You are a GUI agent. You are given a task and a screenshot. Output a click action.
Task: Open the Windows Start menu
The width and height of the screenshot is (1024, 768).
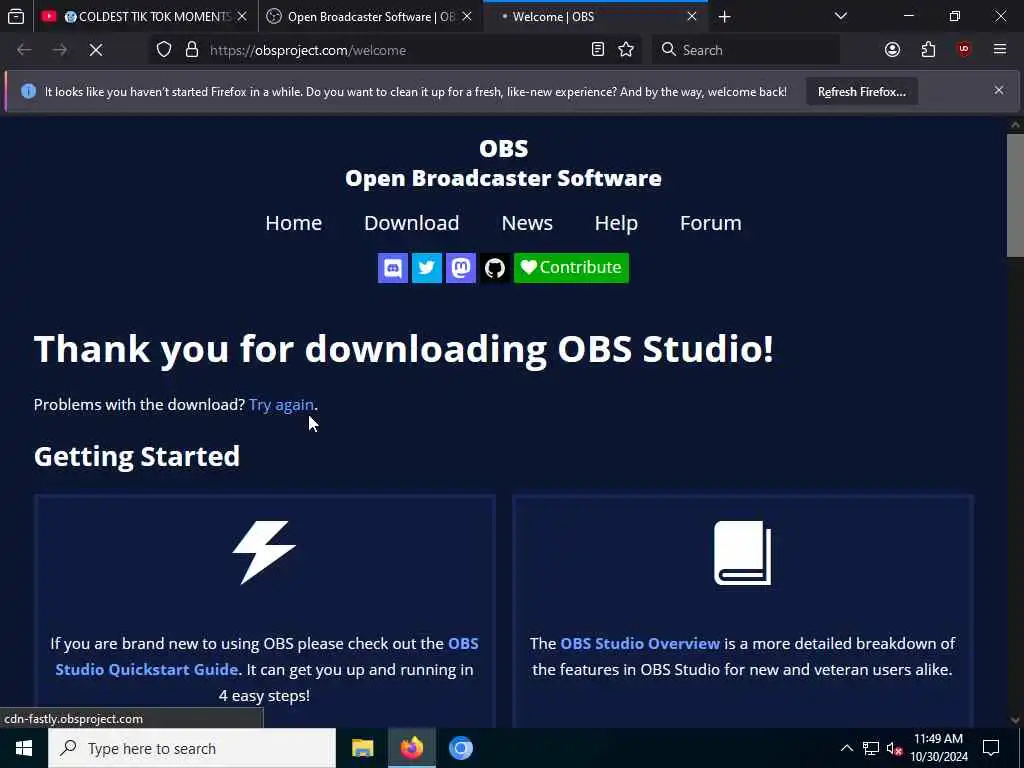pos(24,748)
